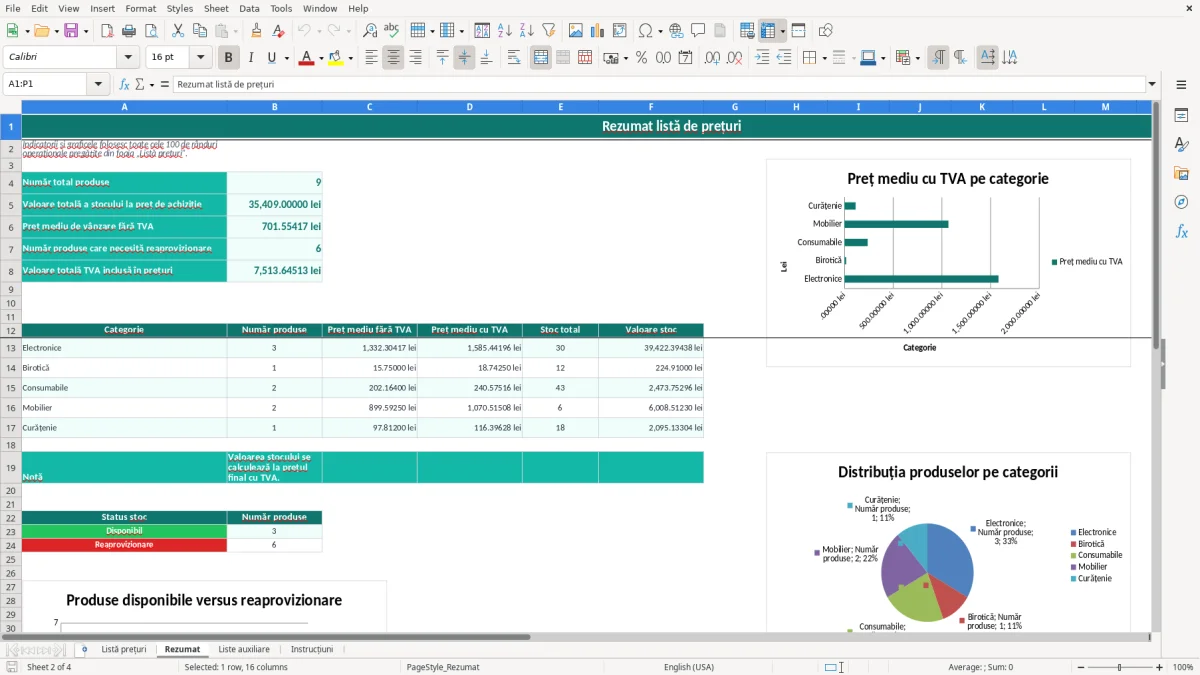Open the Data menu
Viewport: 1200px width, 675px height.
[249, 8]
